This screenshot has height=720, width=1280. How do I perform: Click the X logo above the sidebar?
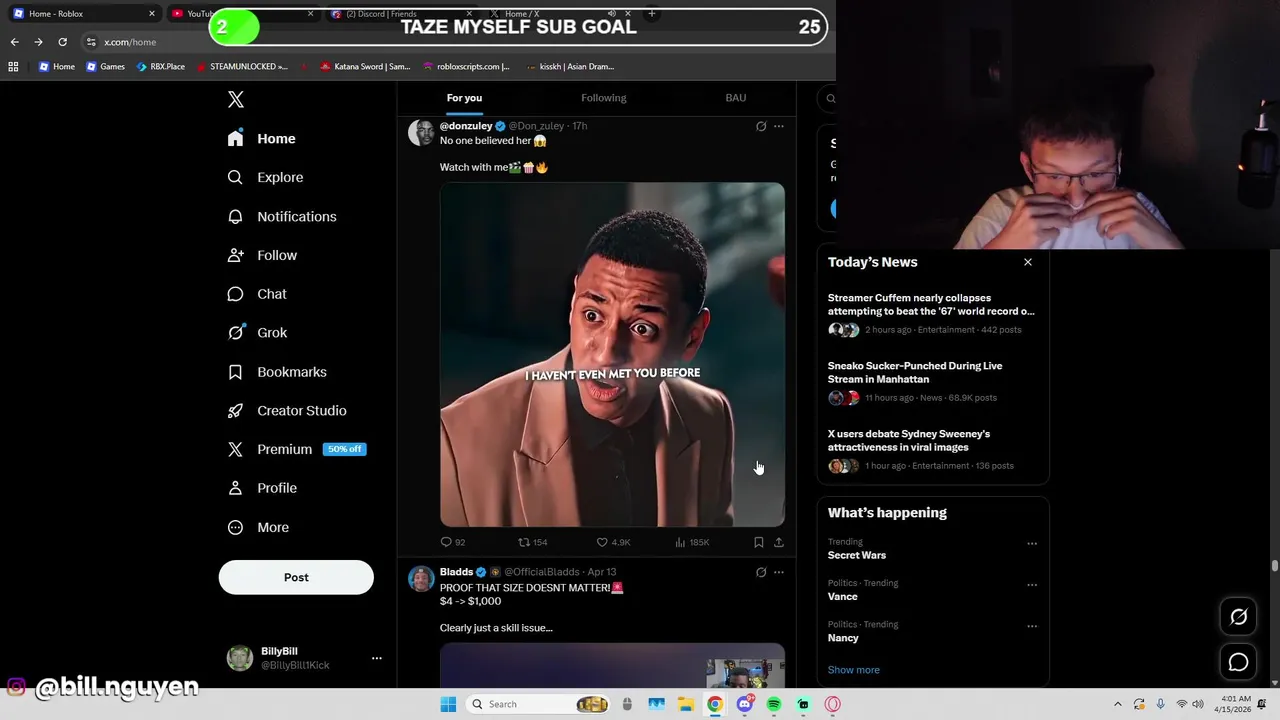pos(236,99)
